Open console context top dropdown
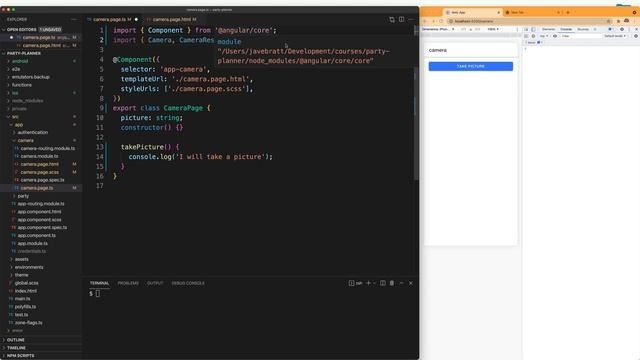 point(544,36)
